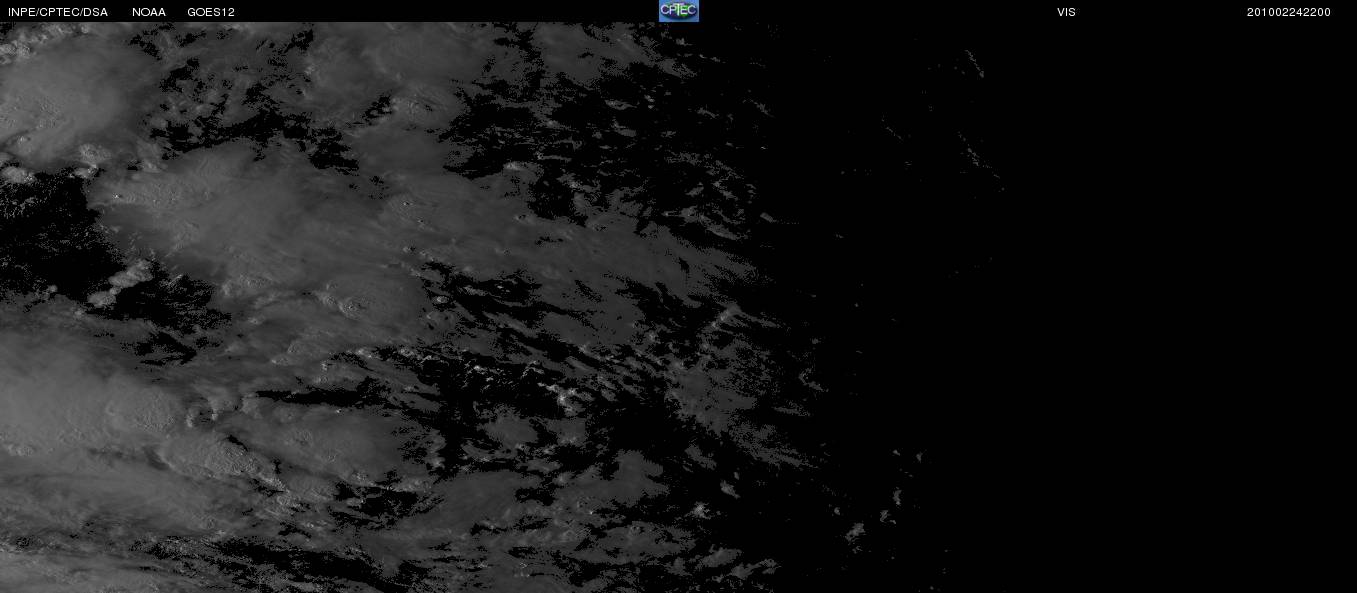
Task: Click the 201002242200 timestamp
Action: (1289, 12)
